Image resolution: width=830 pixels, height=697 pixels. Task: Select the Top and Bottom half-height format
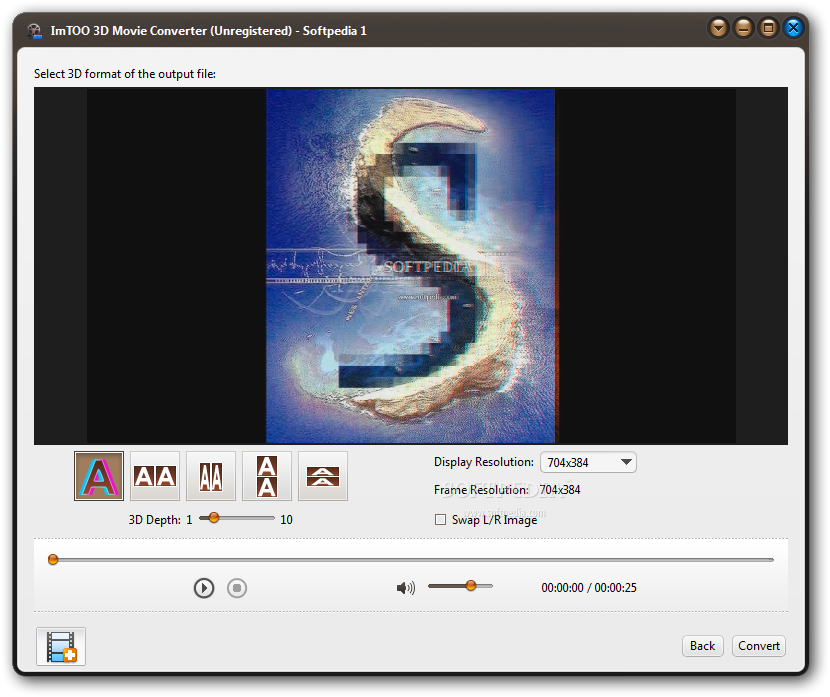pyautogui.click(x=323, y=476)
